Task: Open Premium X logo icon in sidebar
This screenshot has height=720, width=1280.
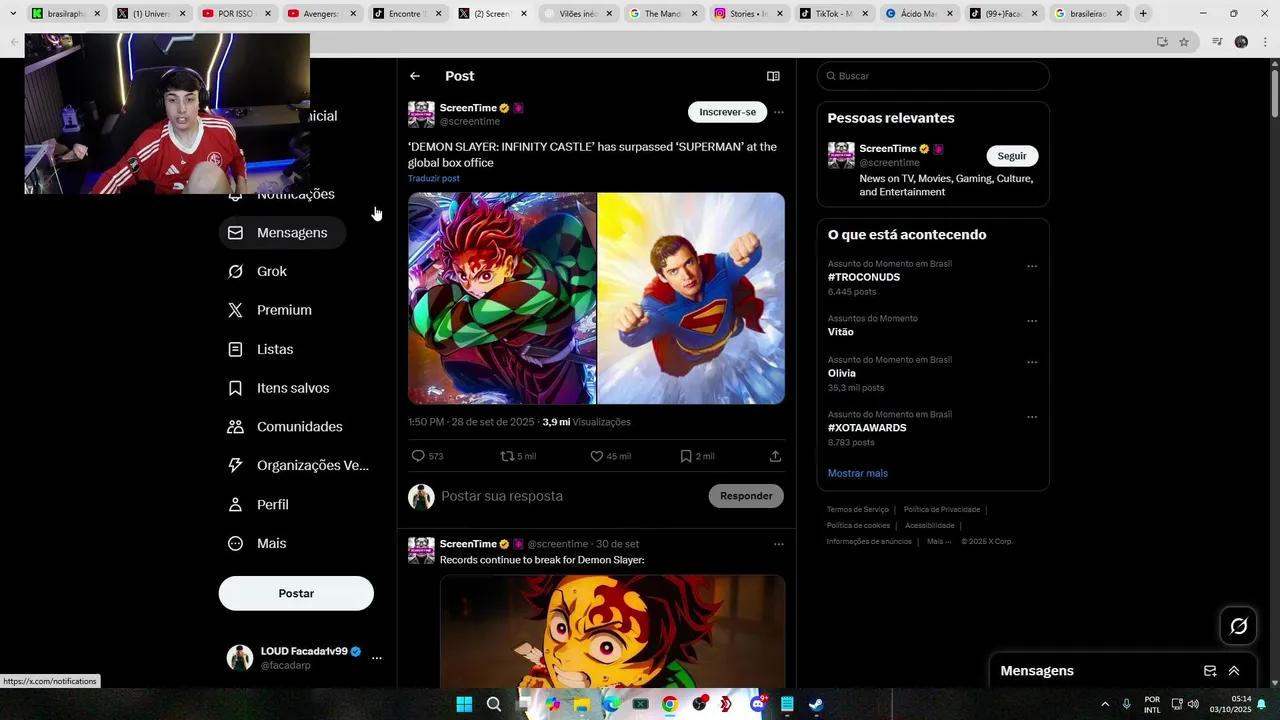Action: click(235, 310)
